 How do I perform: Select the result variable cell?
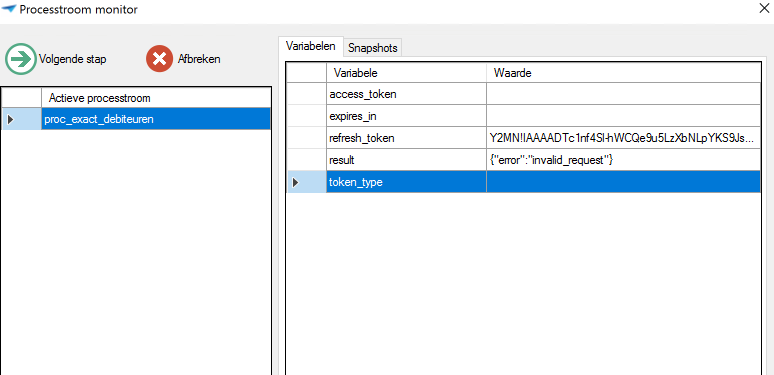[406, 160]
